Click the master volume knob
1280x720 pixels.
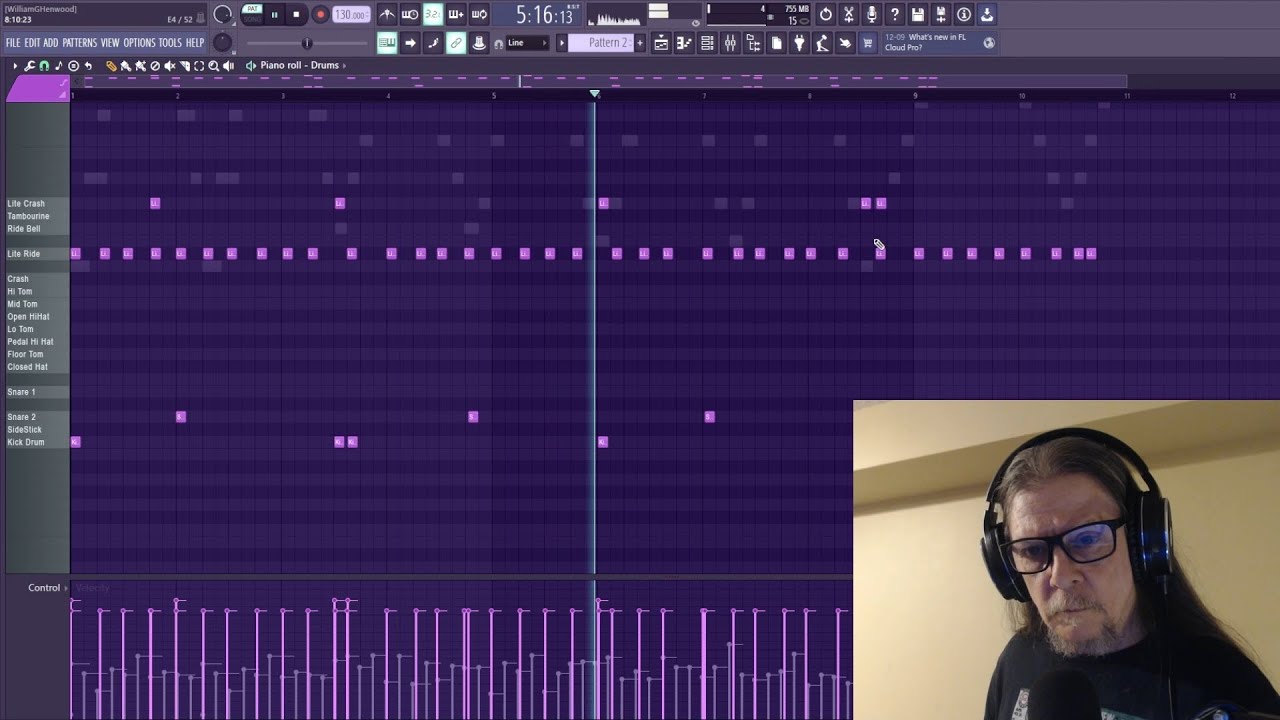pyautogui.click(x=223, y=14)
